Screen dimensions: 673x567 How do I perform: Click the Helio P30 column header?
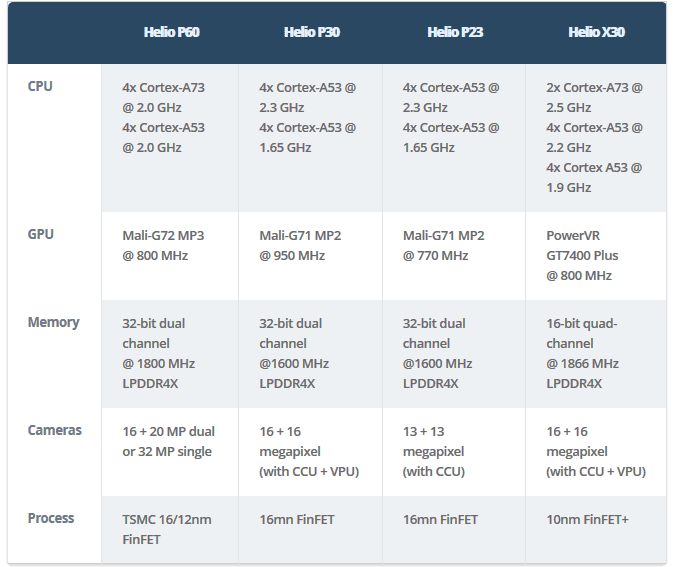coord(312,32)
